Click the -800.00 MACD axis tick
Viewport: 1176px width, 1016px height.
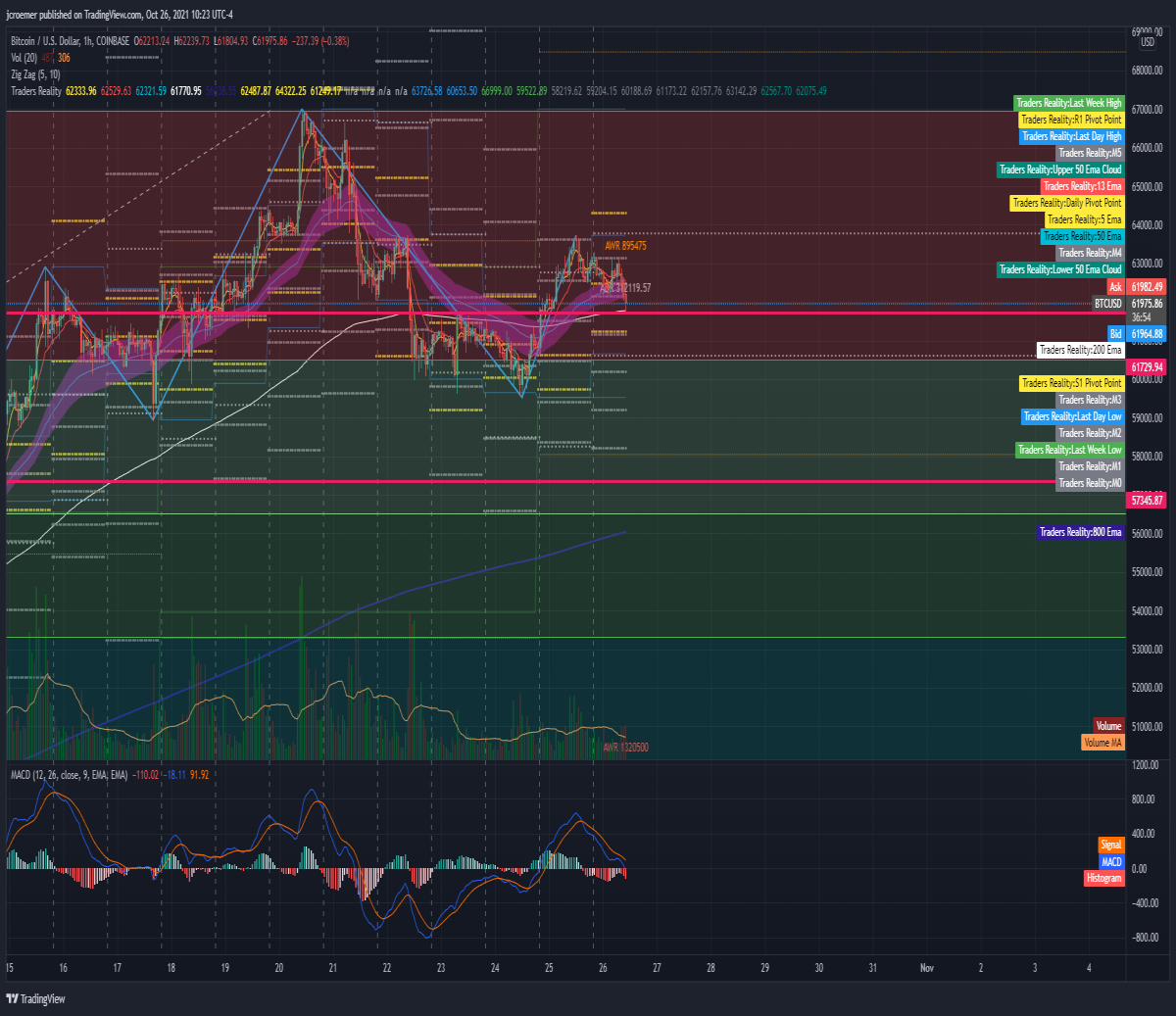click(1145, 938)
